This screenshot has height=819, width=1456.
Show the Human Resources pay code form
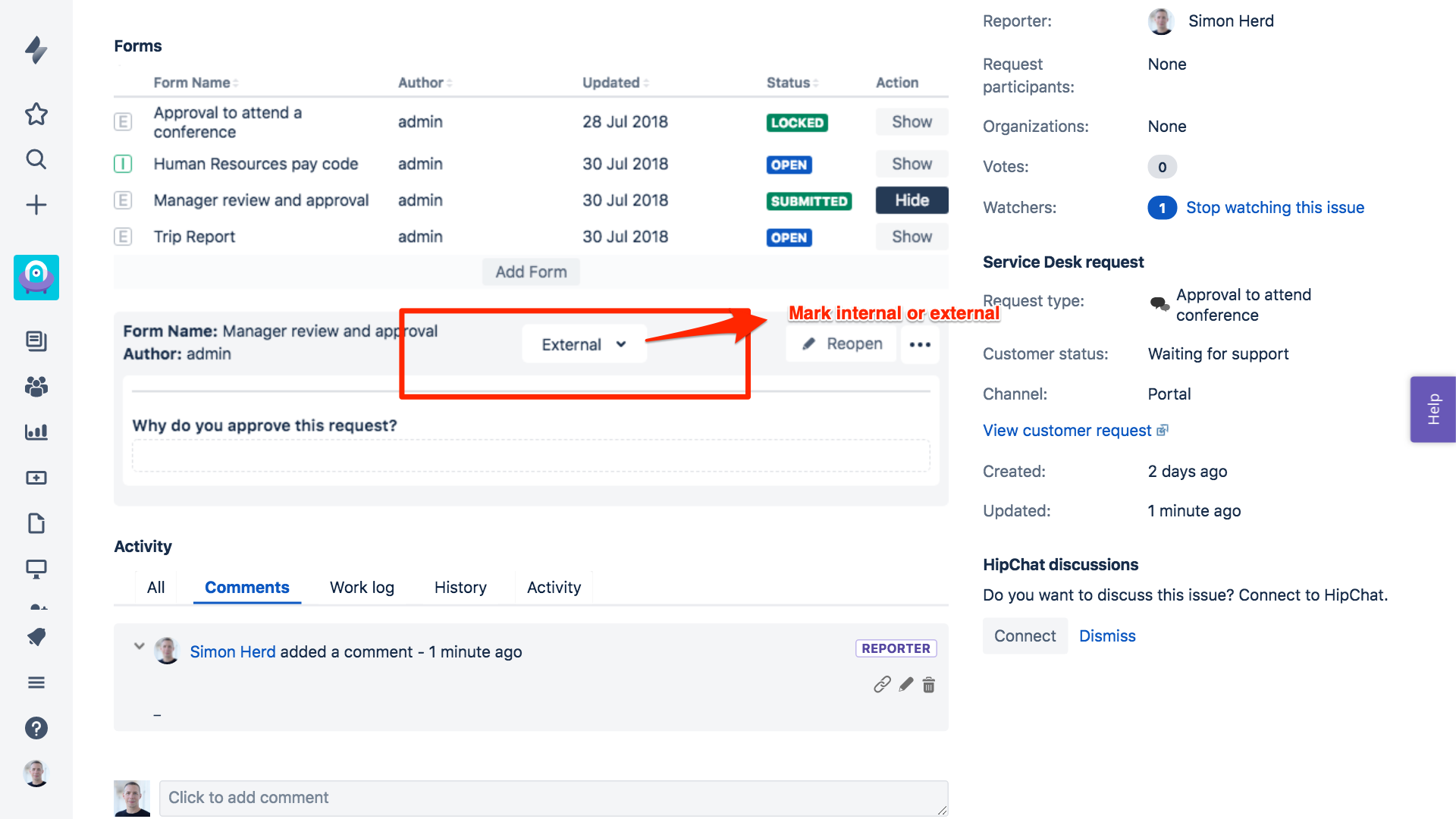(911, 164)
